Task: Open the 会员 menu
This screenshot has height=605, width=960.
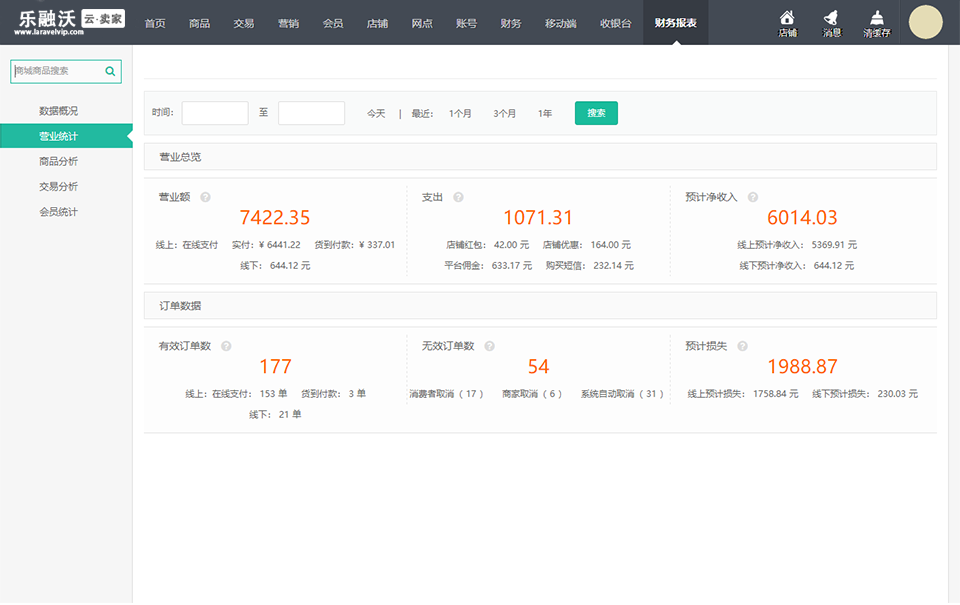Action: (x=333, y=23)
